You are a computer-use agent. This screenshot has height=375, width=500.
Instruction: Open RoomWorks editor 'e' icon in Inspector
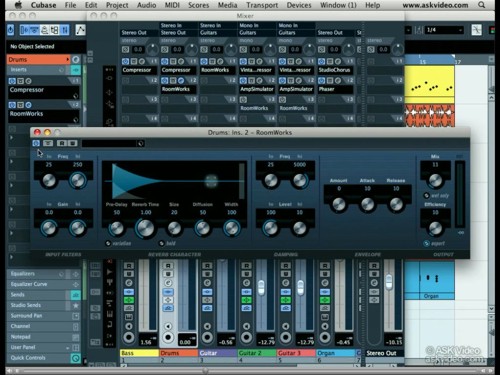coord(28,105)
